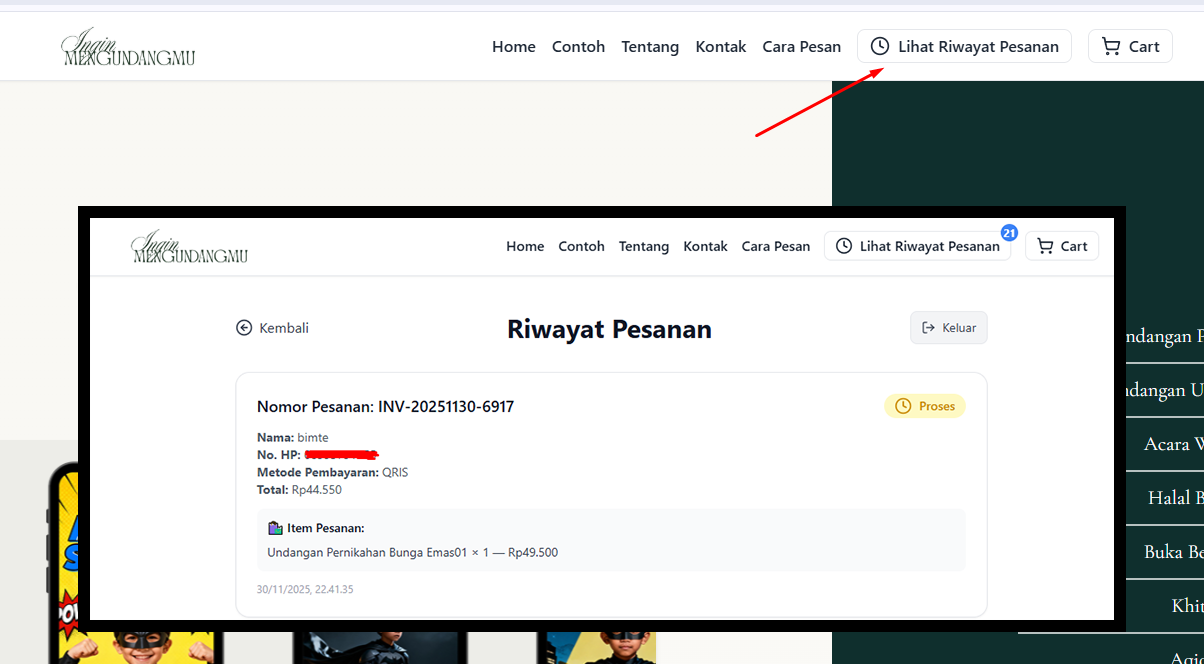Image resolution: width=1204 pixels, height=664 pixels.
Task: Open Tentang in the main header navigation
Action: (x=650, y=46)
